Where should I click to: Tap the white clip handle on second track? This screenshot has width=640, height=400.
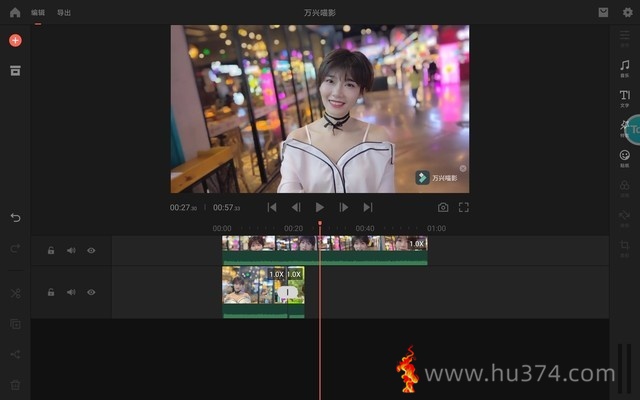pyautogui.click(x=287, y=292)
